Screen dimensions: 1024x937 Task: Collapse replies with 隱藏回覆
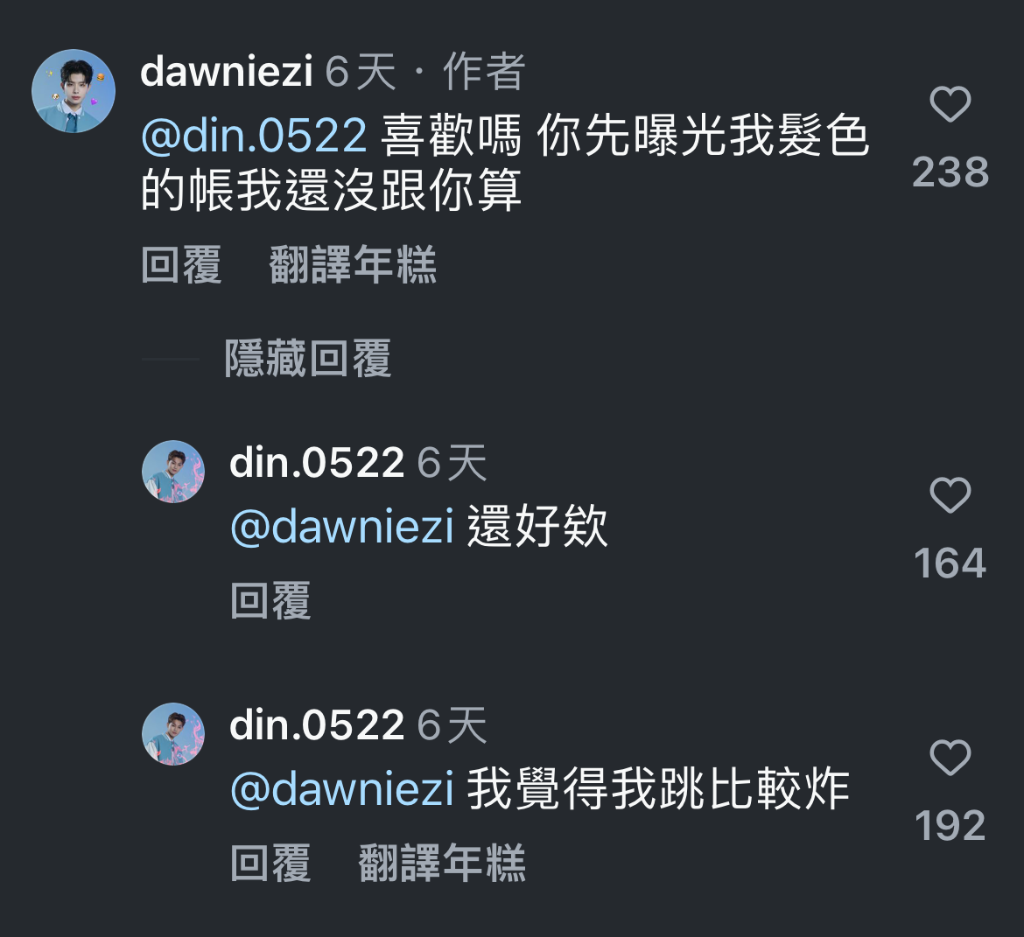[x=308, y=358]
